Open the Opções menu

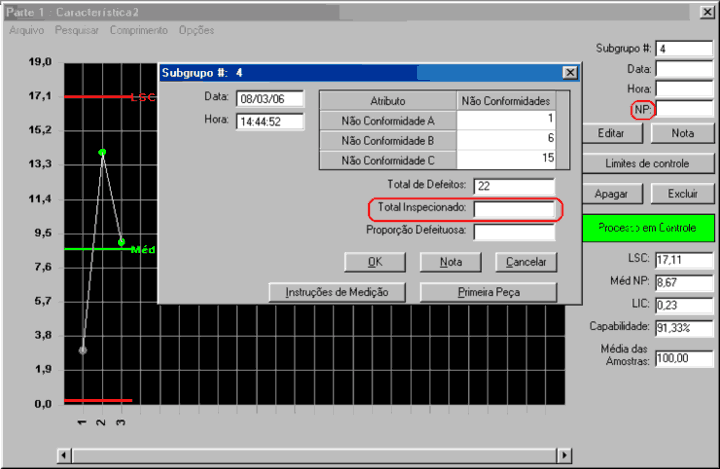[x=197, y=30]
